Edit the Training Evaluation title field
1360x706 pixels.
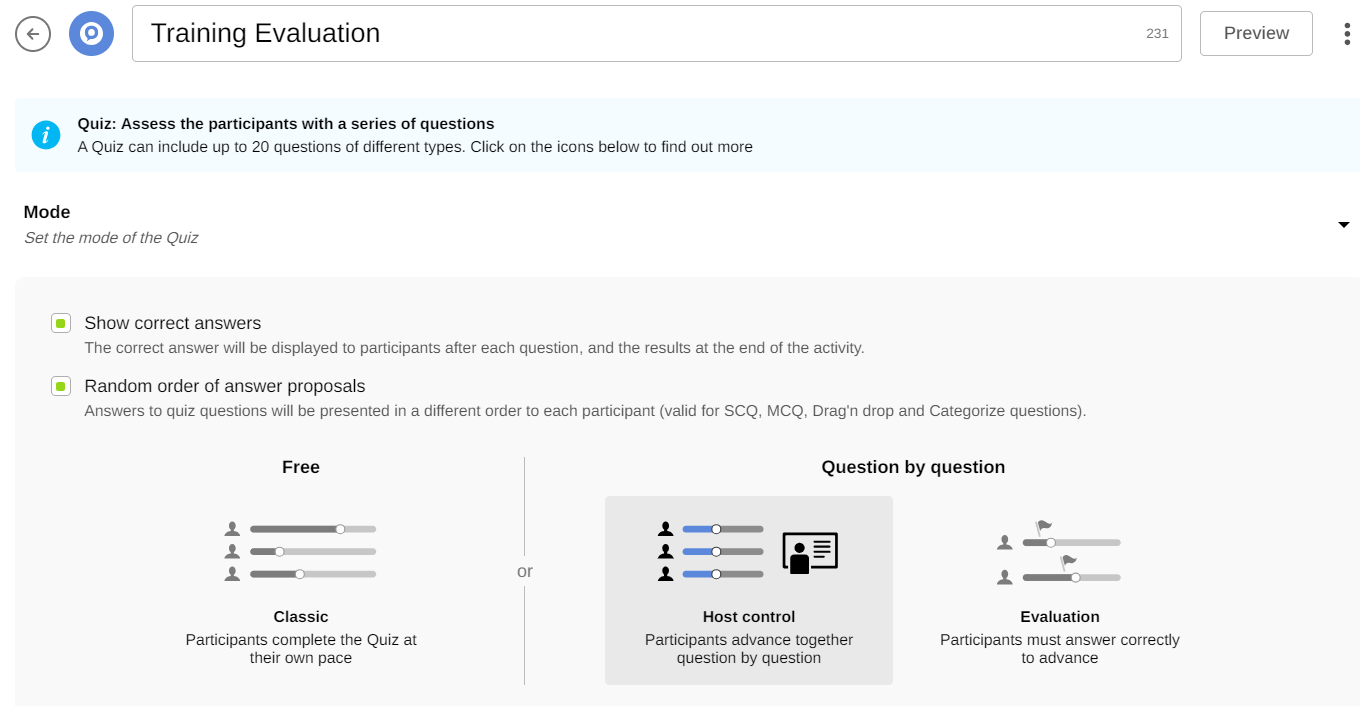(x=640, y=34)
